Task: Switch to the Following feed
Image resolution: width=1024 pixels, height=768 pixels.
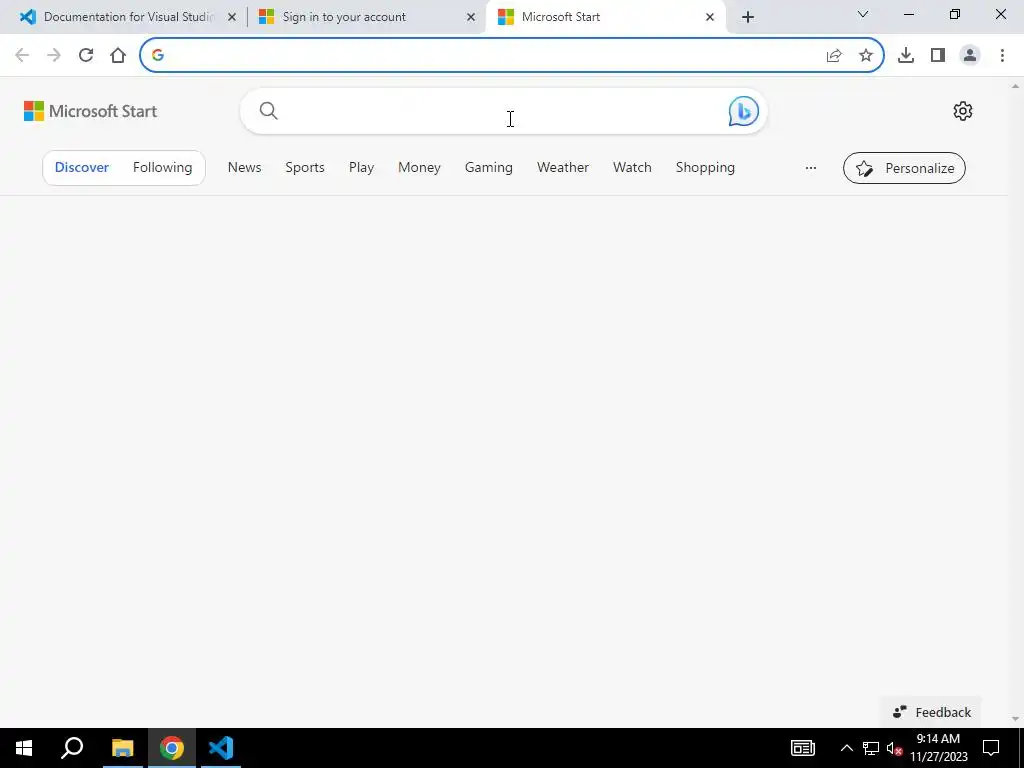Action: (163, 167)
